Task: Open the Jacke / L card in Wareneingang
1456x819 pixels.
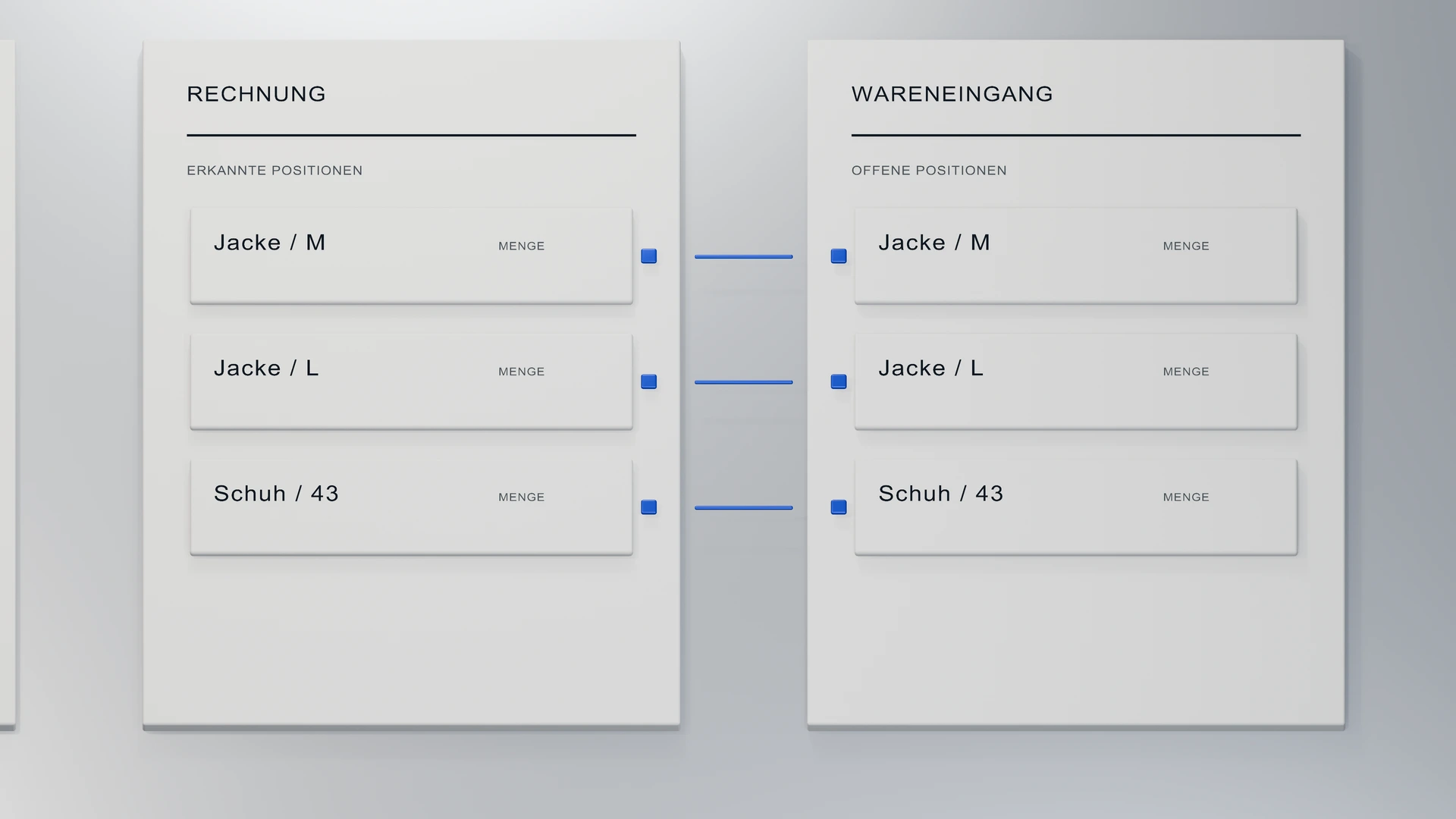Action: [x=1075, y=381]
